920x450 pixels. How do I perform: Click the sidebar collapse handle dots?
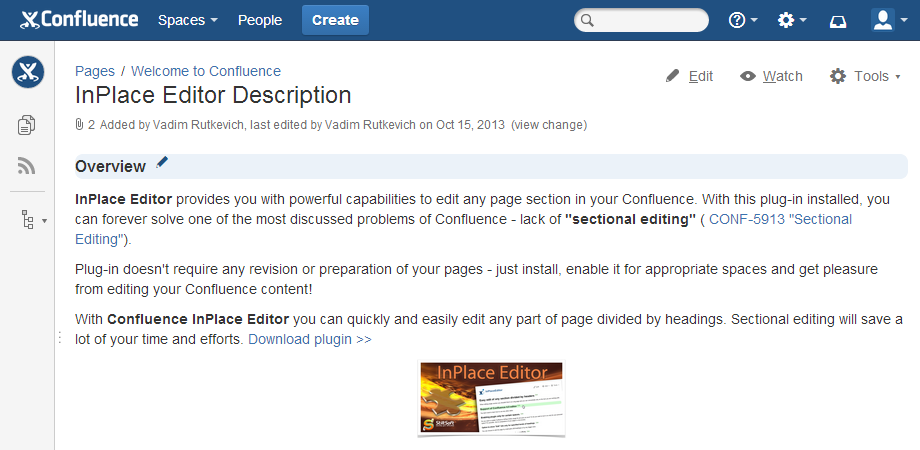point(59,338)
